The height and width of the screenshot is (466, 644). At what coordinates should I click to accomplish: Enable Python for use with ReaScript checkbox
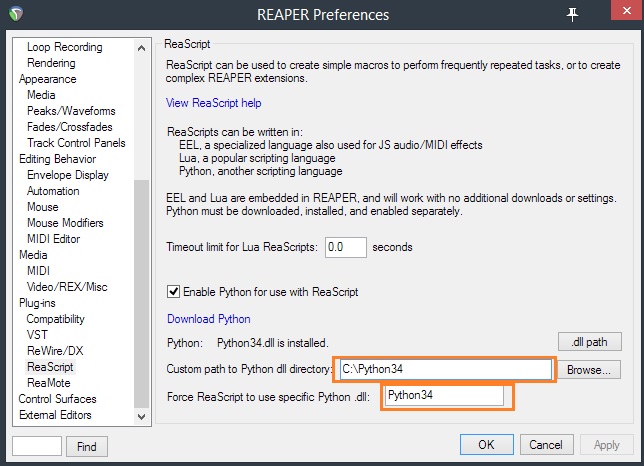(x=173, y=292)
